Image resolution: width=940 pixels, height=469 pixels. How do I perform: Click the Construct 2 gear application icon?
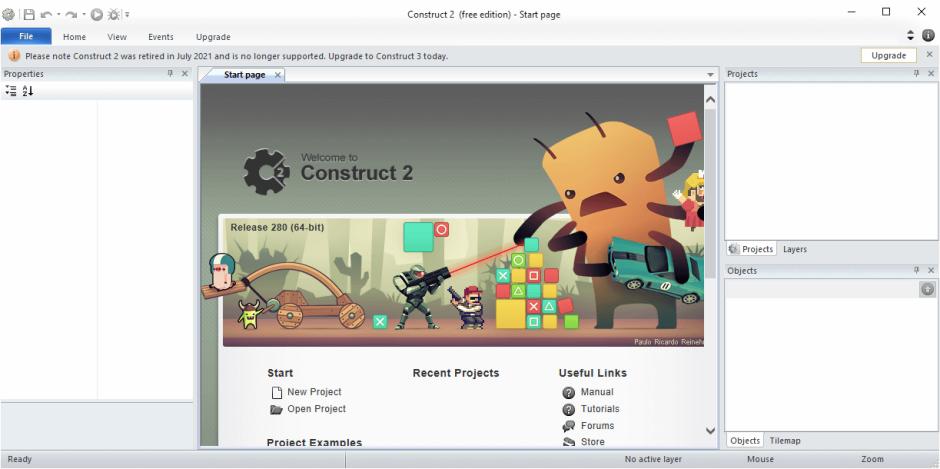8,14
